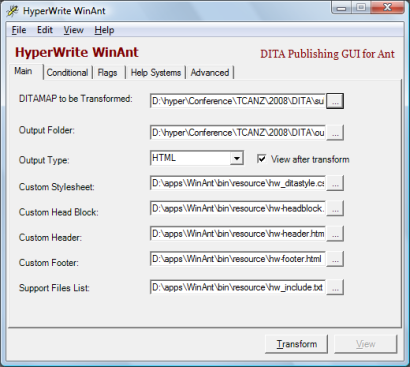Browse for the DITAMAP to be Transformed
Viewport: 410px width, 367px height.
click(x=335, y=101)
